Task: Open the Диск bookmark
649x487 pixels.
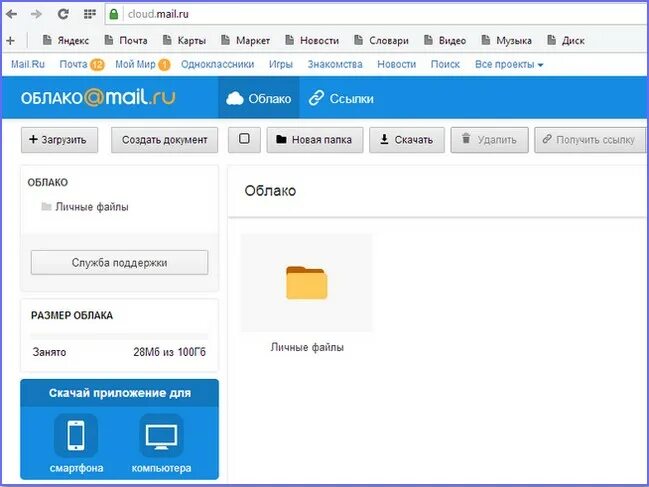Action: 566,41
